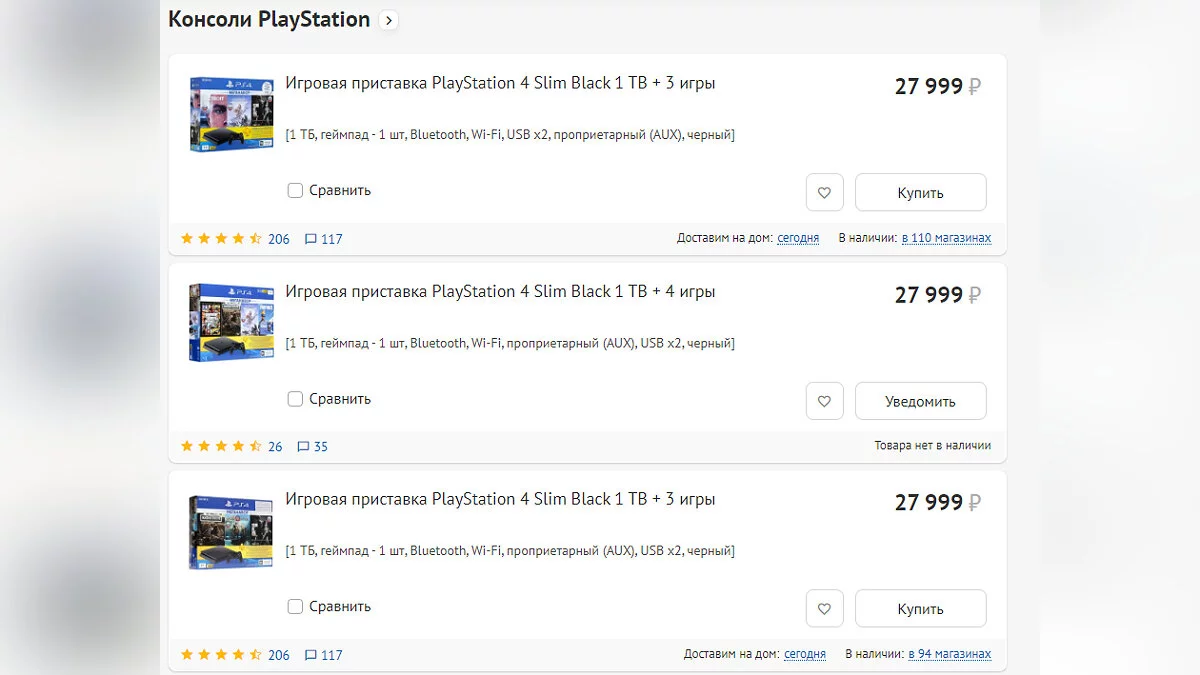
Task: Tick Сравнить checkbox for 4 игры bundle
Action: coord(295,399)
